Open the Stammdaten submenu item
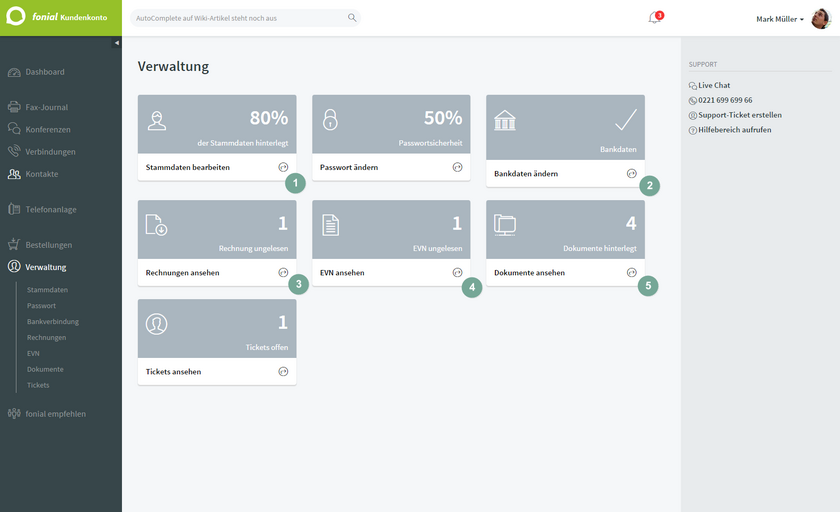Screen dimensions: 840x512 (x=47, y=290)
